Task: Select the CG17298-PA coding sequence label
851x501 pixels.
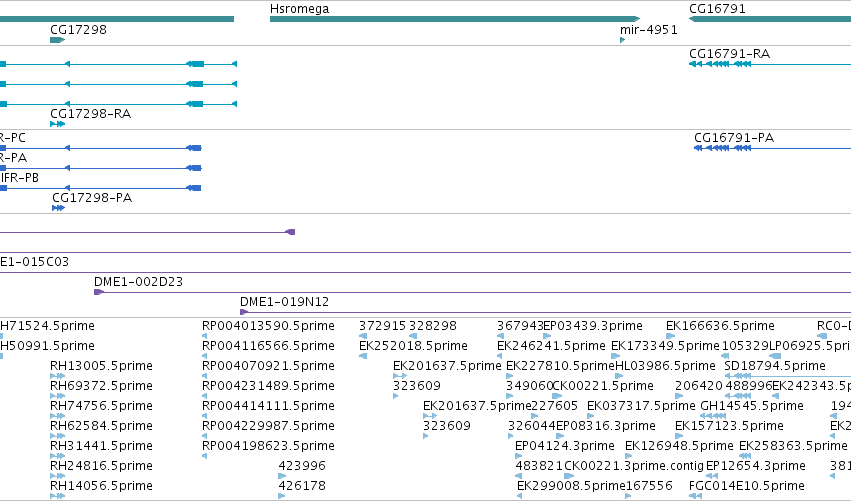Action: click(x=92, y=198)
